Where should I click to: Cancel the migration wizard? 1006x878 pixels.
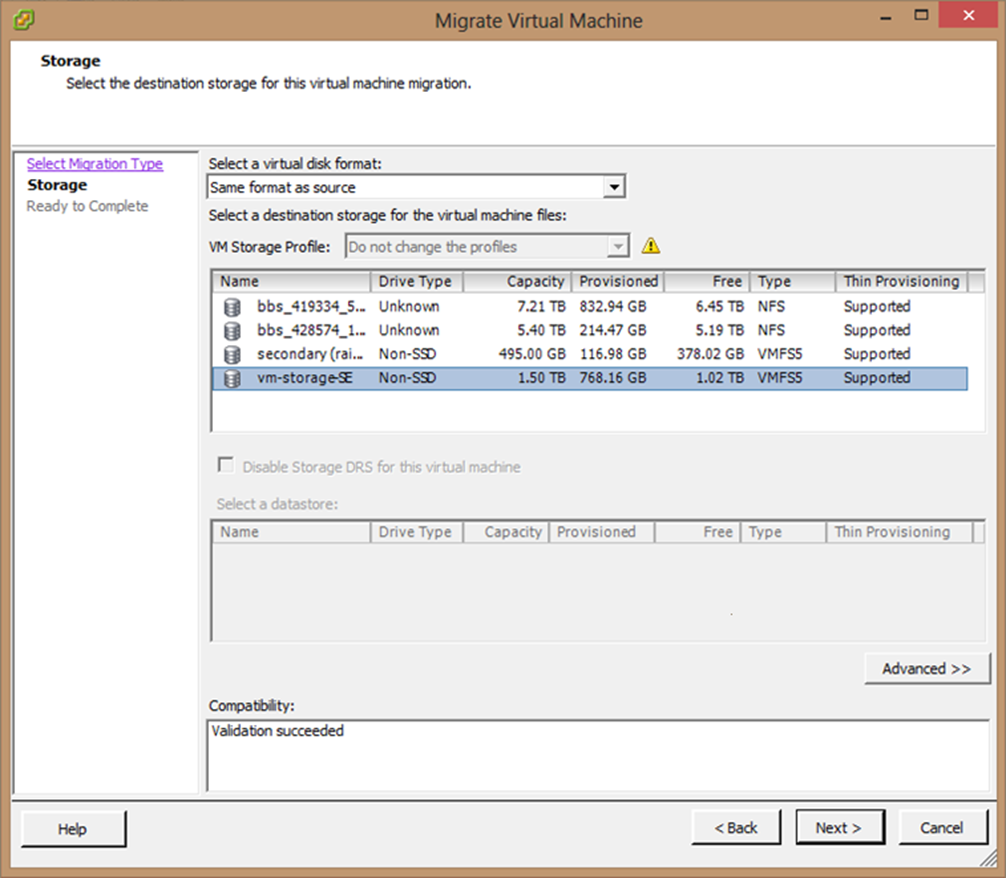tap(941, 828)
